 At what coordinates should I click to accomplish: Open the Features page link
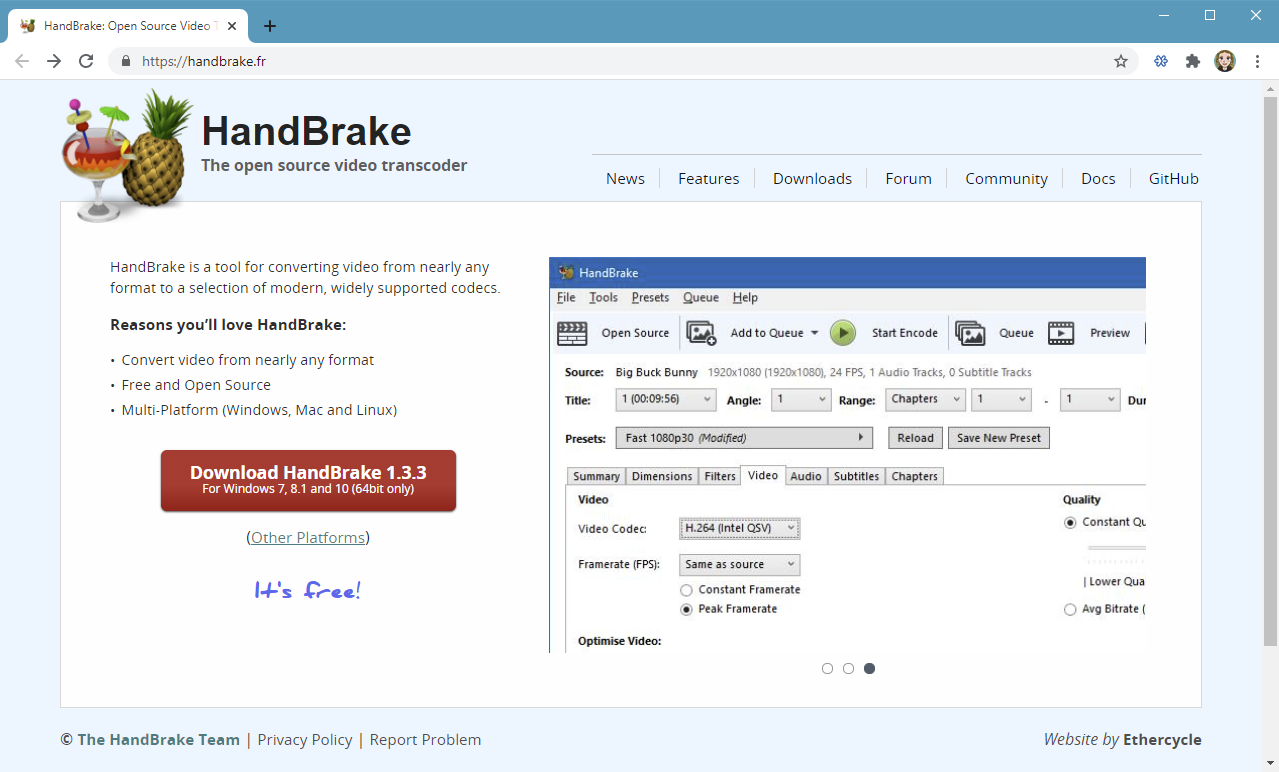click(709, 179)
